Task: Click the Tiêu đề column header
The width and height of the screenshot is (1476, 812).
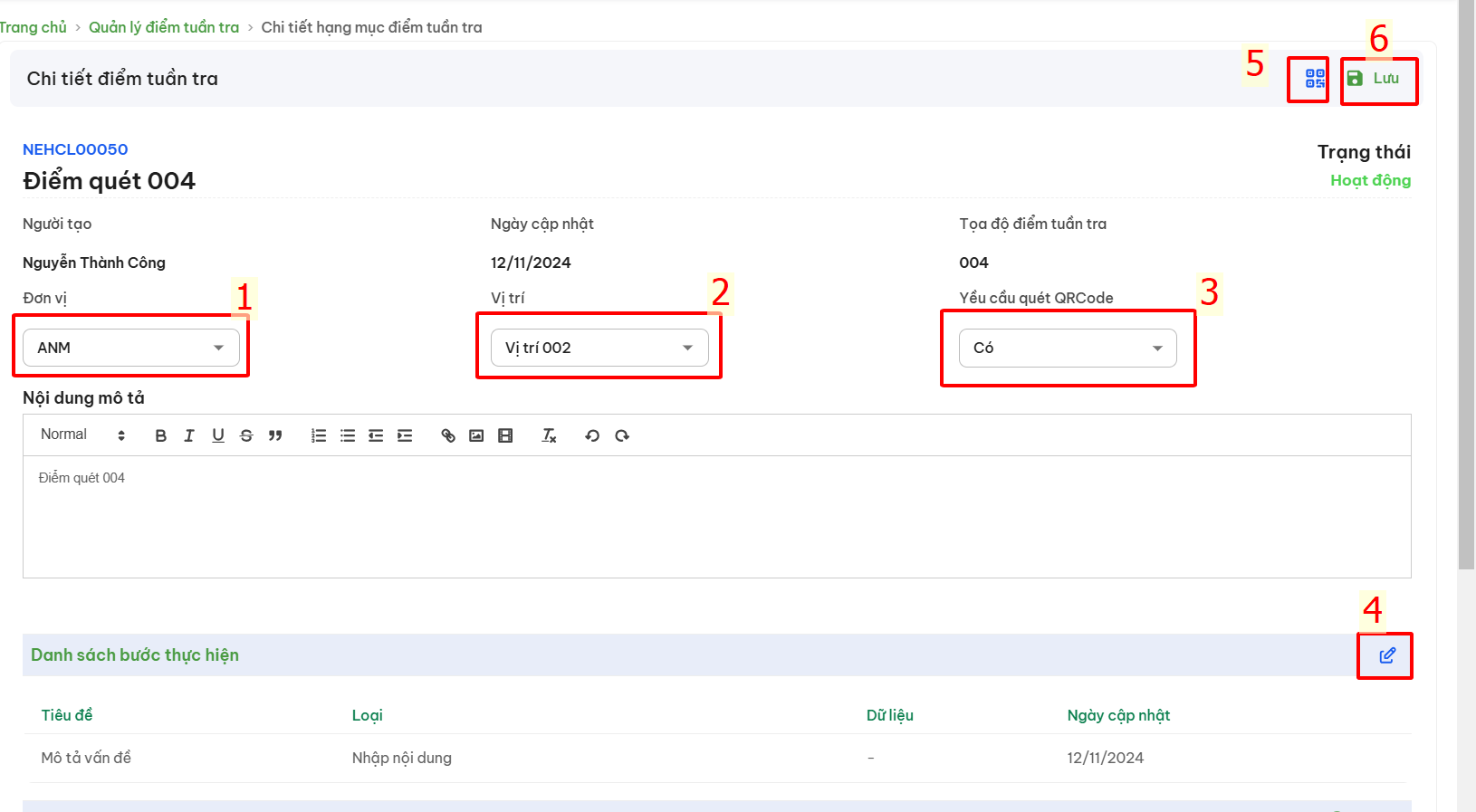Action: [67, 715]
